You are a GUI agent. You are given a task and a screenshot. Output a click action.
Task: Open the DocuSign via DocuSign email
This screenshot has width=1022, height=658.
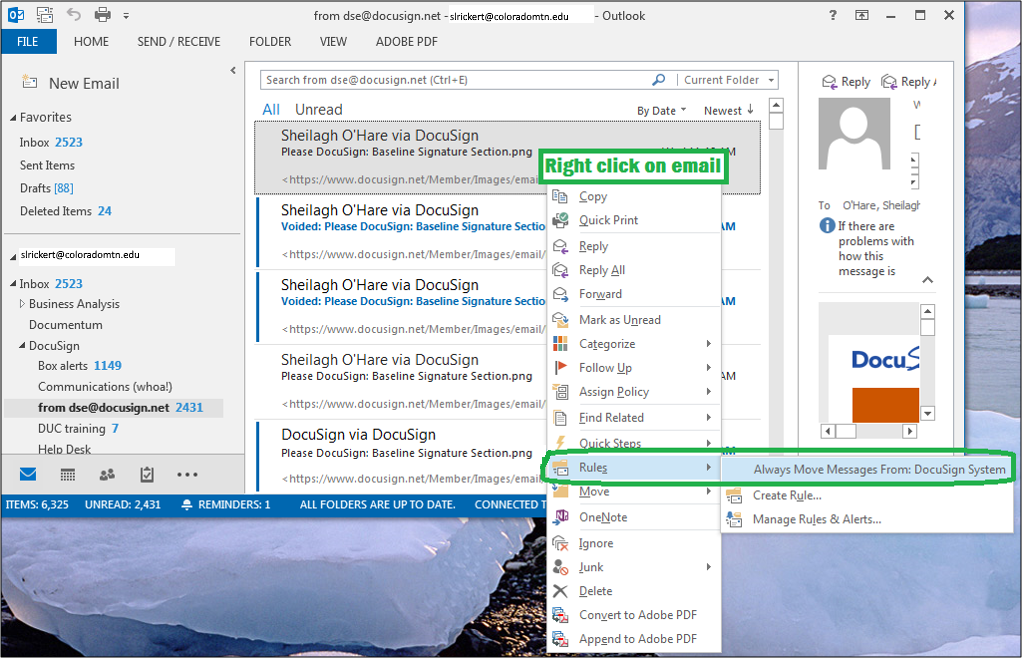coord(400,455)
